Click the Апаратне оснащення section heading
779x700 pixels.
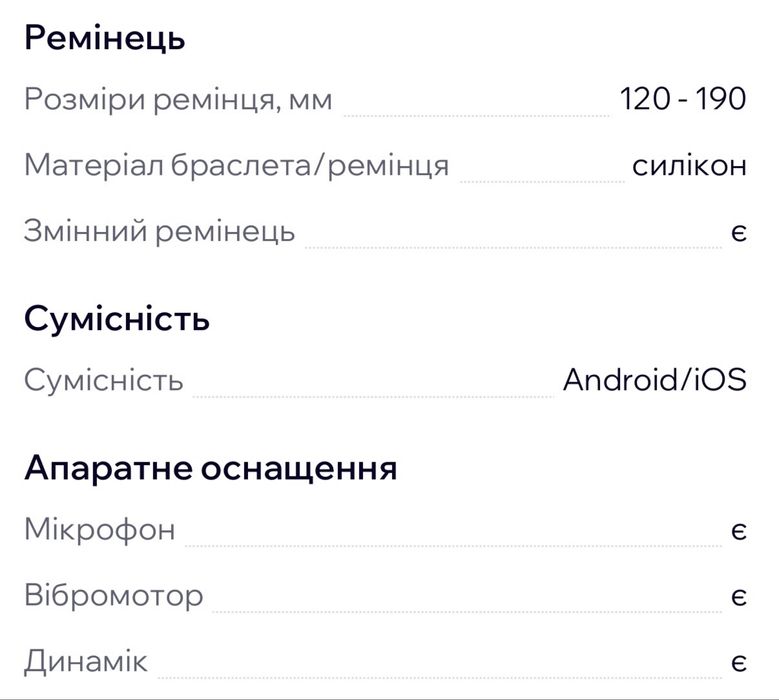coord(211,468)
